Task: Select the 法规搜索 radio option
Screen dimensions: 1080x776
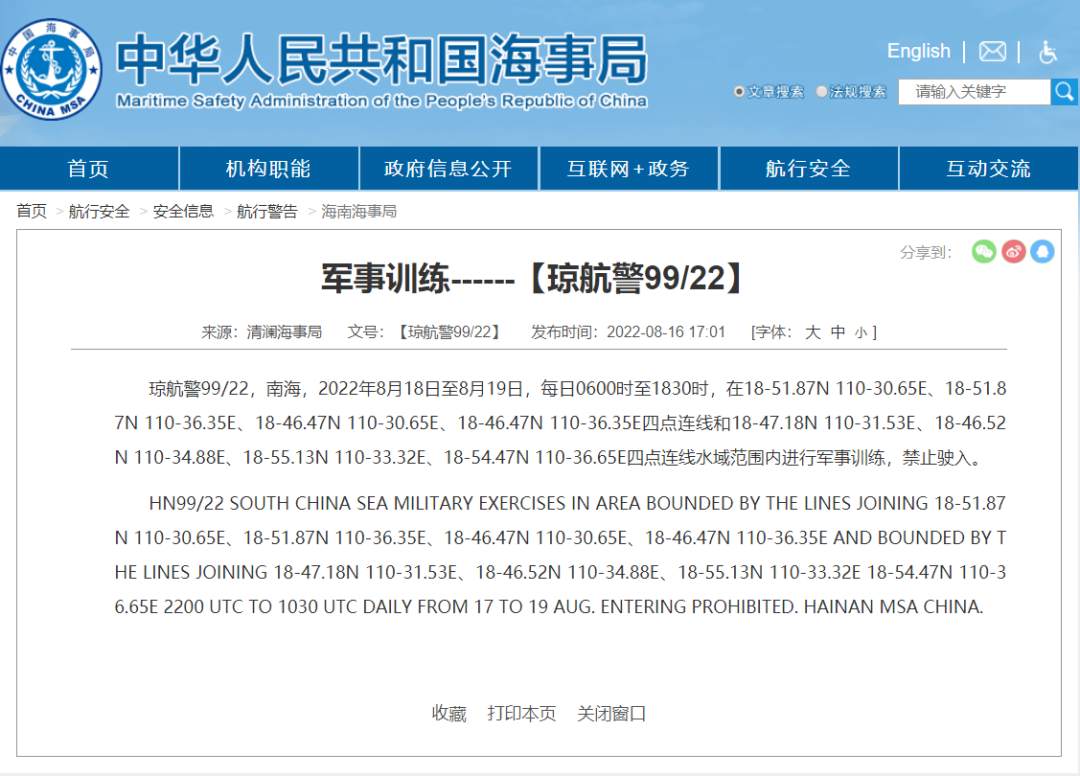Action: (x=821, y=92)
